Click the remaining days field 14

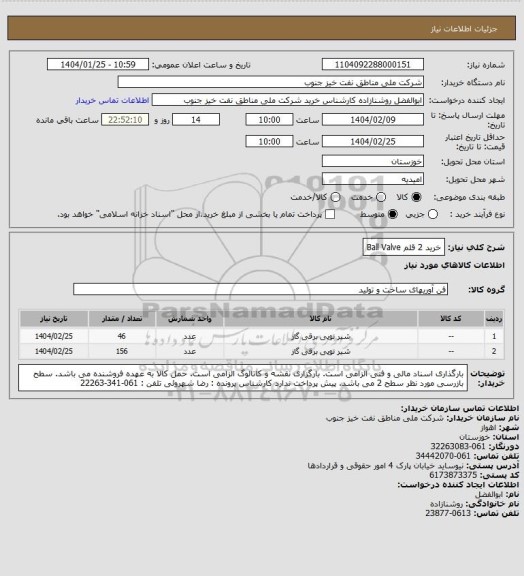click(x=196, y=120)
